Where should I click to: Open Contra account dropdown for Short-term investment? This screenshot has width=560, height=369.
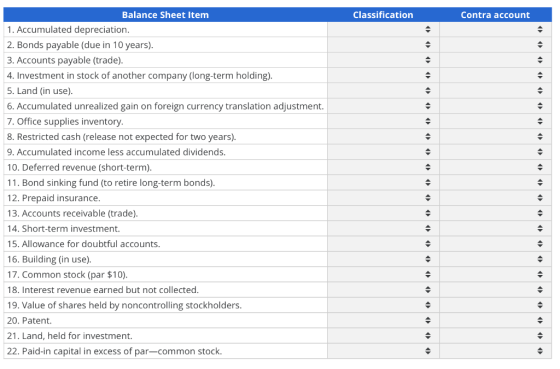[495, 229]
